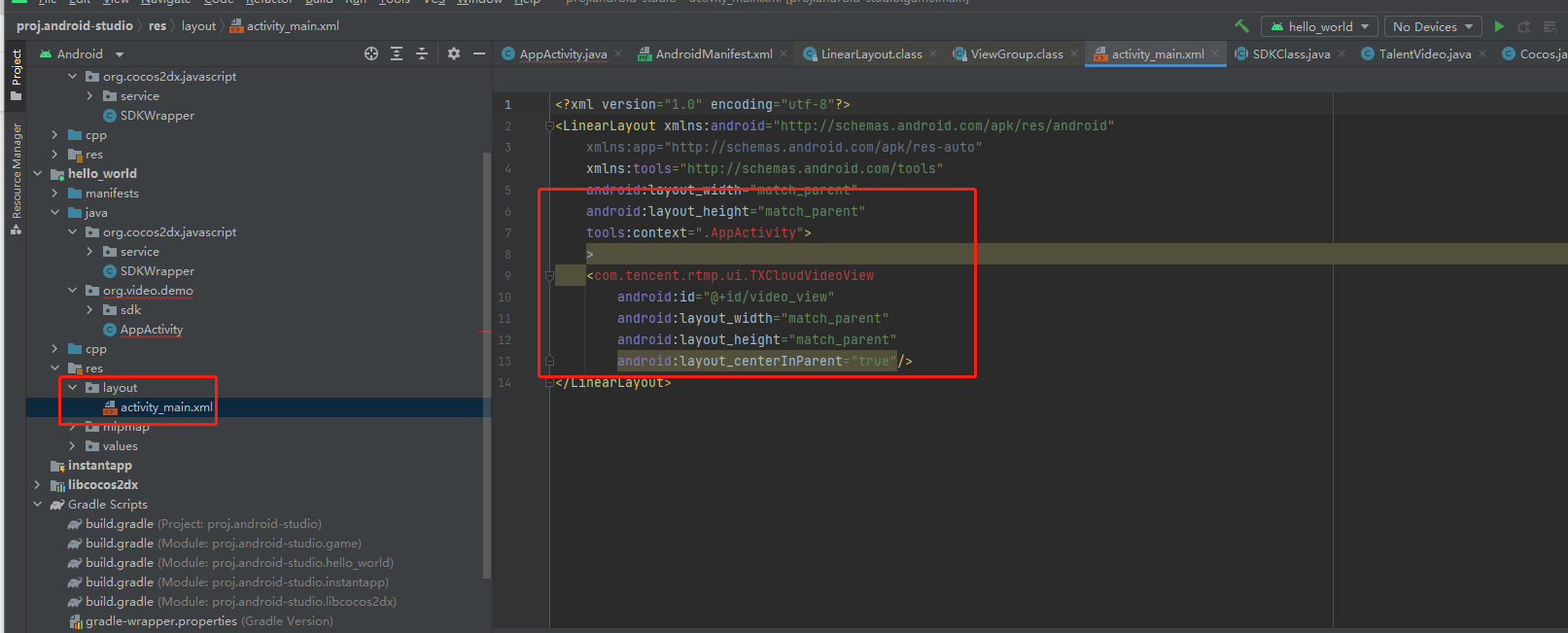Image resolution: width=1568 pixels, height=633 pixels.
Task: Expand the sdk package under org.video.demo
Action: [89, 310]
